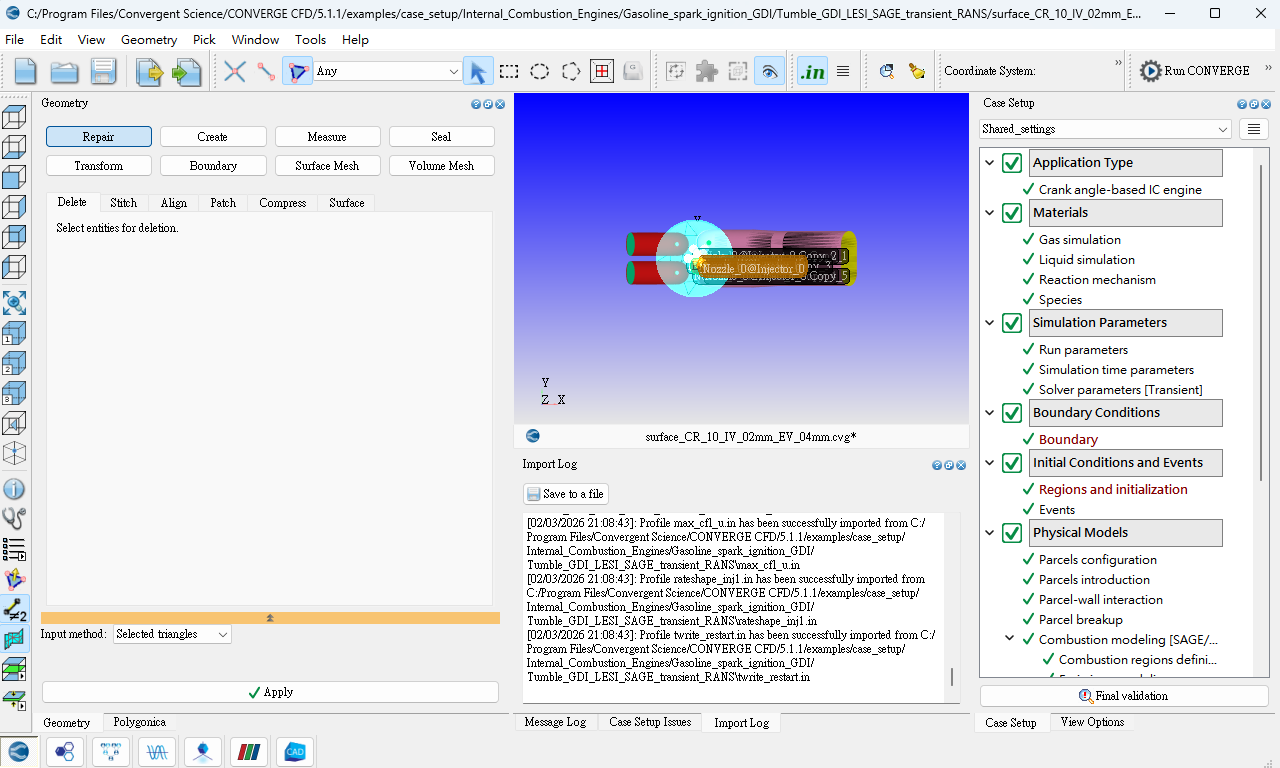
Task: Click the waveform icon in bottom bar
Action: 157,752
